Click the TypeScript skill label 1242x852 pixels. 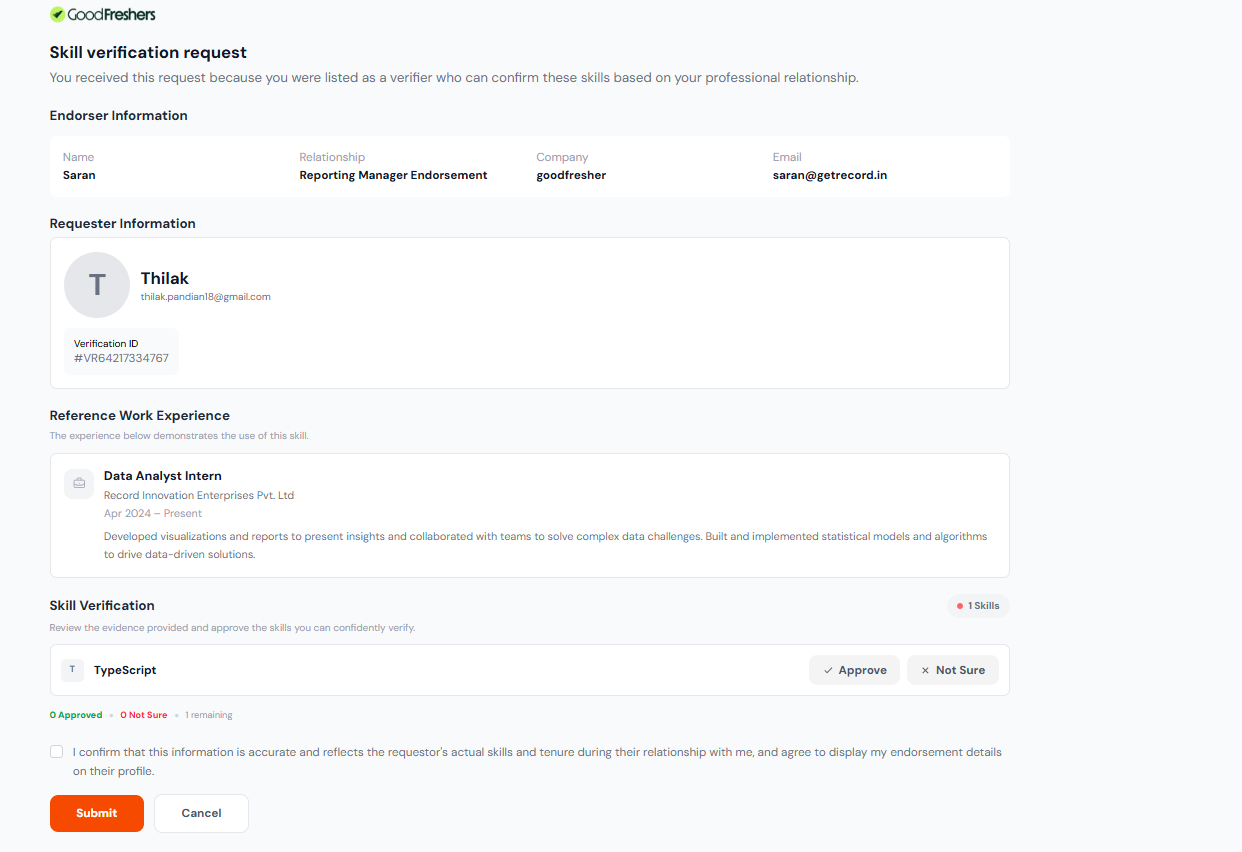click(x=125, y=670)
